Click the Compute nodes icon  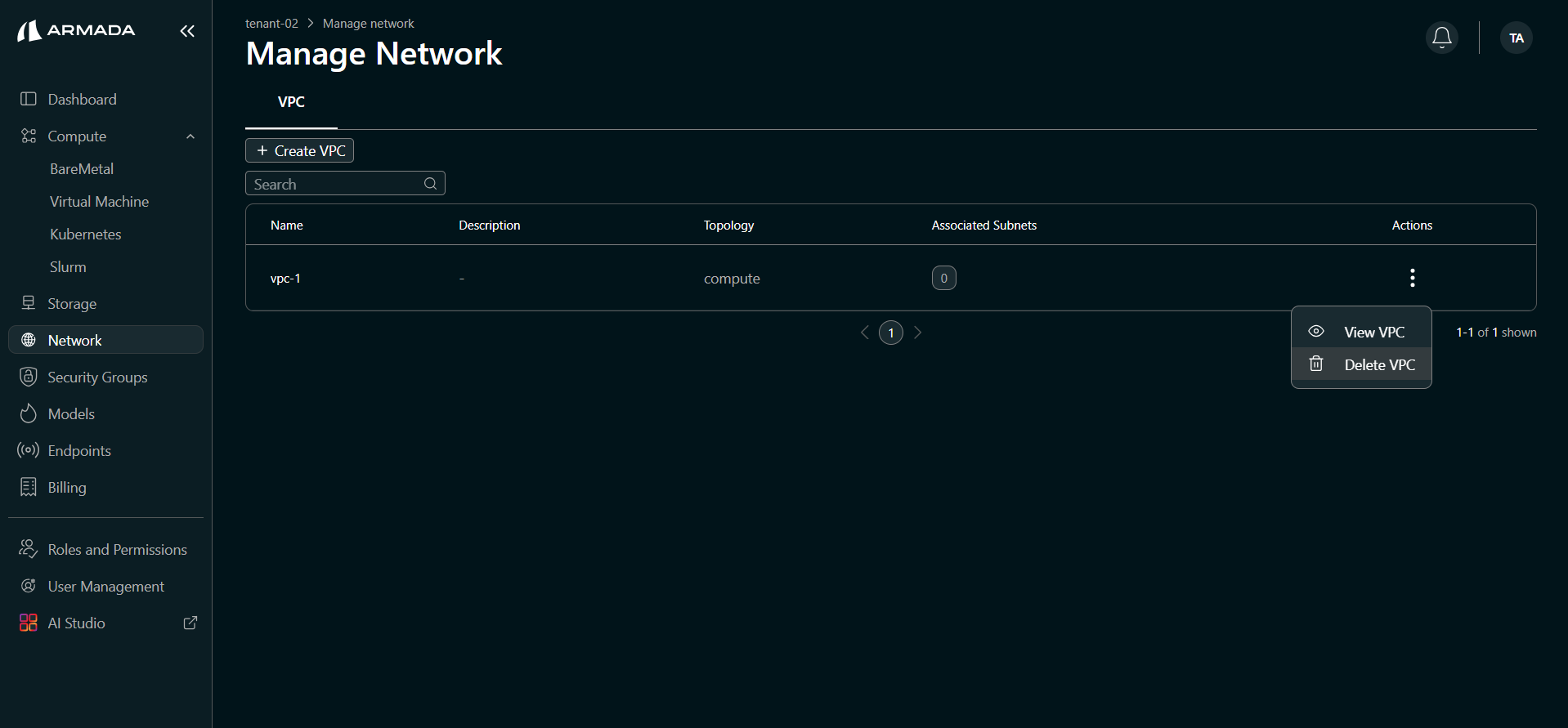29,136
